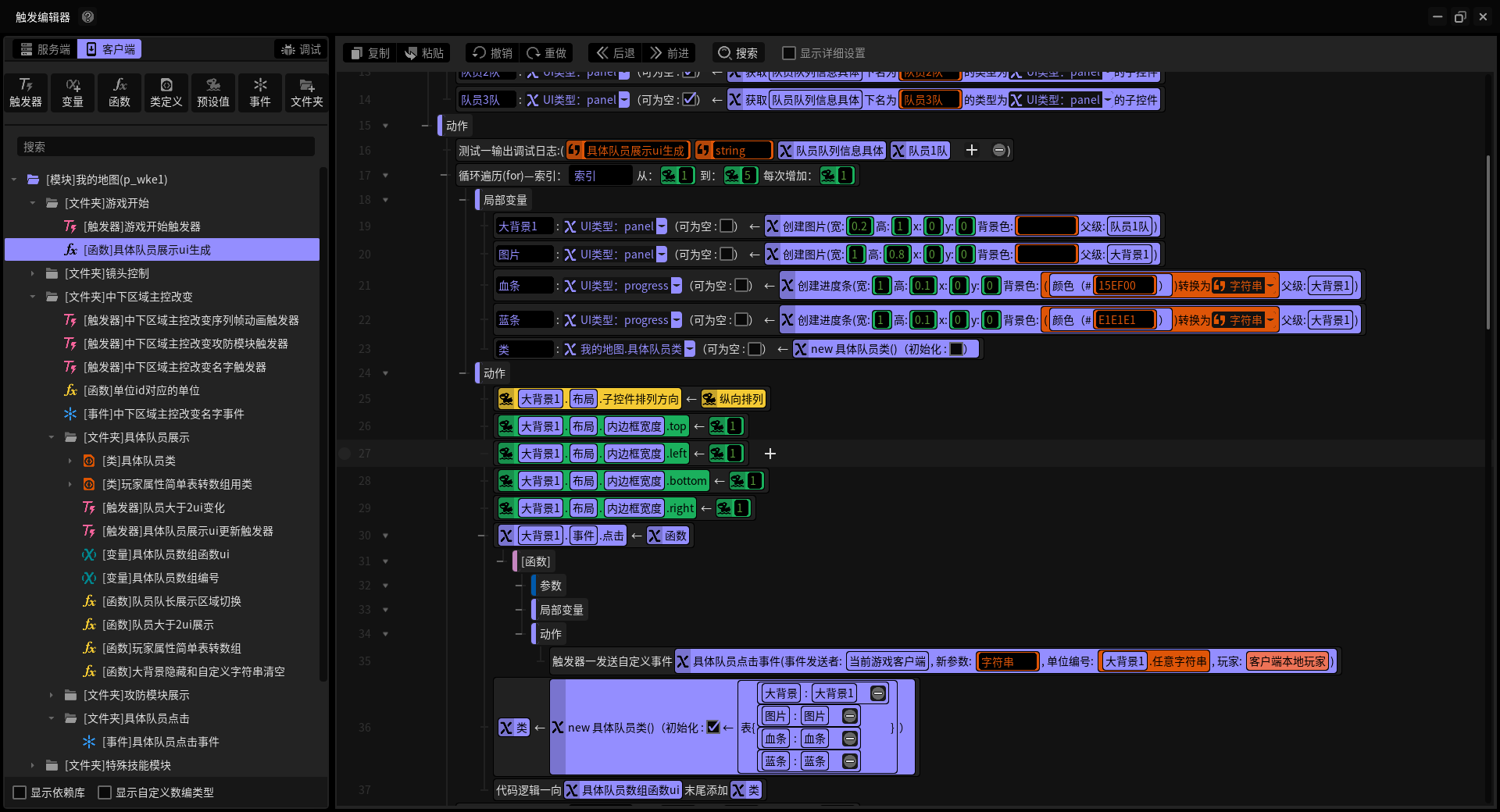The width and height of the screenshot is (1500, 812).
Task: Click the help question mark icon
Action: 88,17
